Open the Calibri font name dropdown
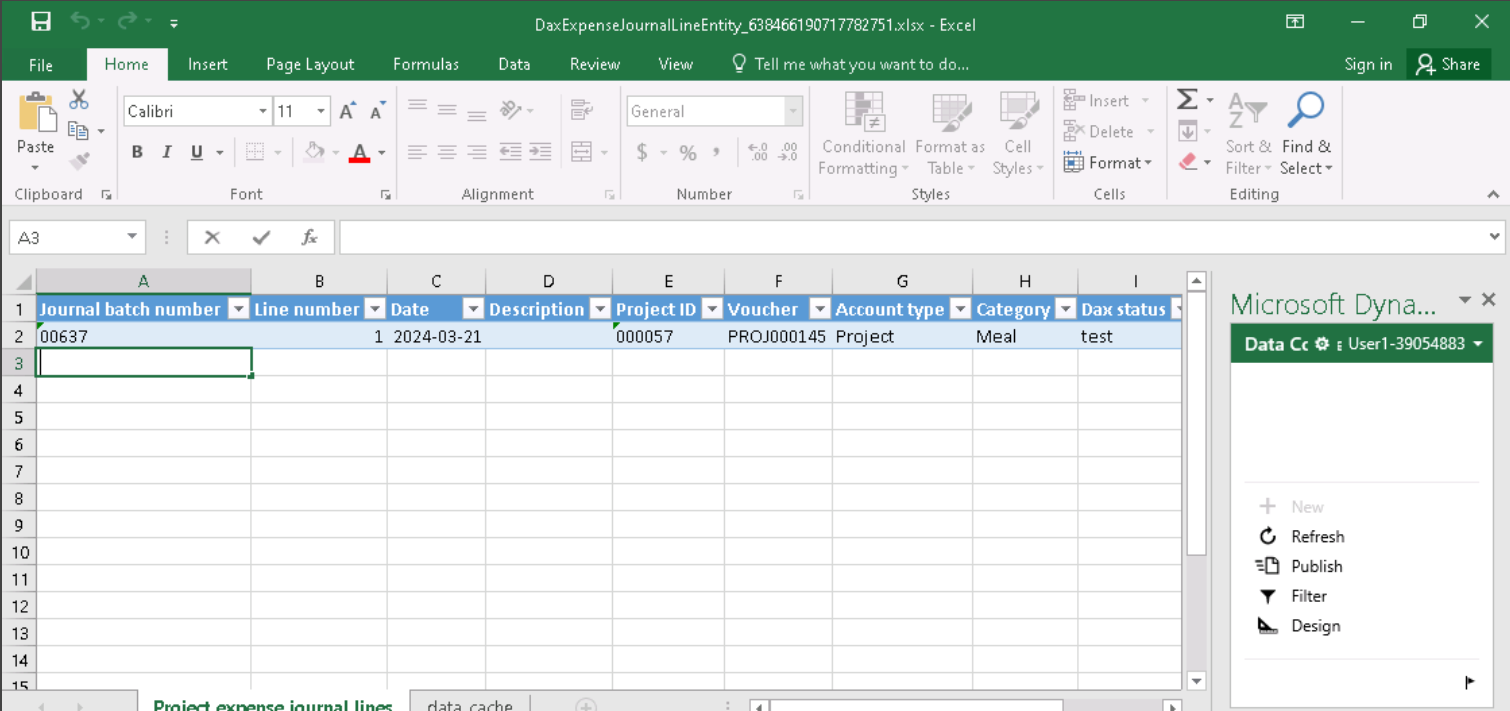This screenshot has height=711, width=1510. (x=263, y=111)
